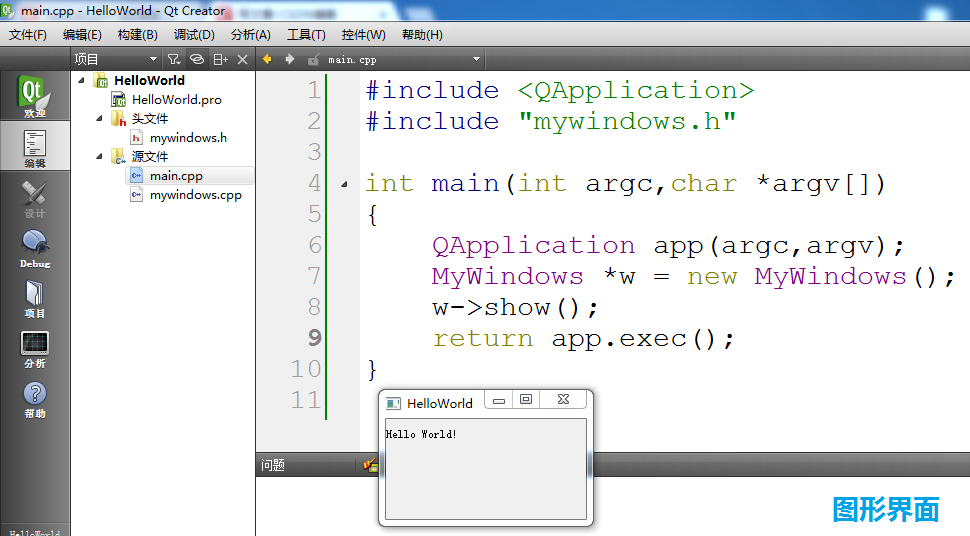The height and width of the screenshot is (536, 970).
Task: Click the sources folder icon
Action: pos(118,157)
